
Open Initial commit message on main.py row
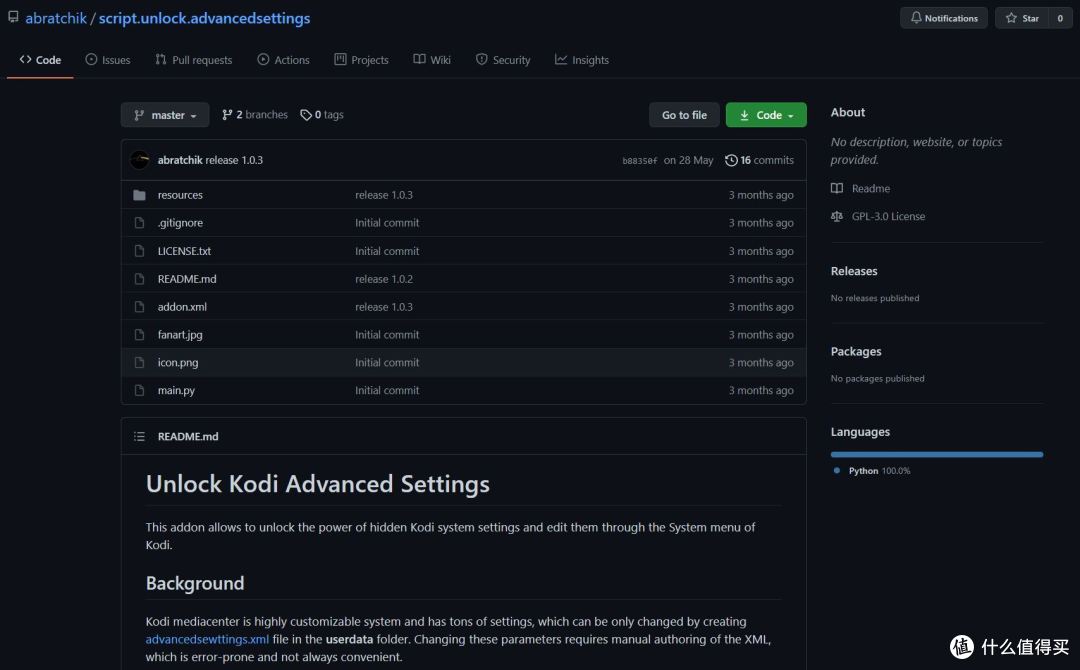[x=387, y=390]
